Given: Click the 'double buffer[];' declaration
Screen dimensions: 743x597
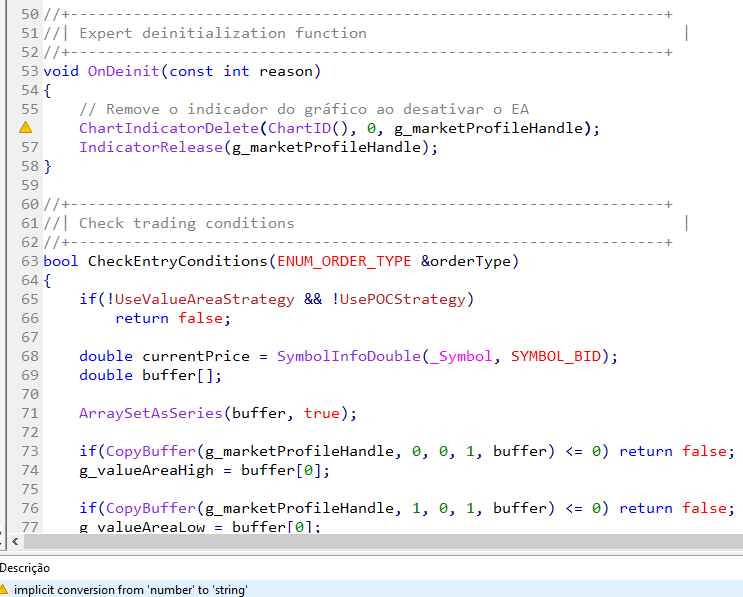Looking at the screenshot, I should pyautogui.click(x=150, y=375).
